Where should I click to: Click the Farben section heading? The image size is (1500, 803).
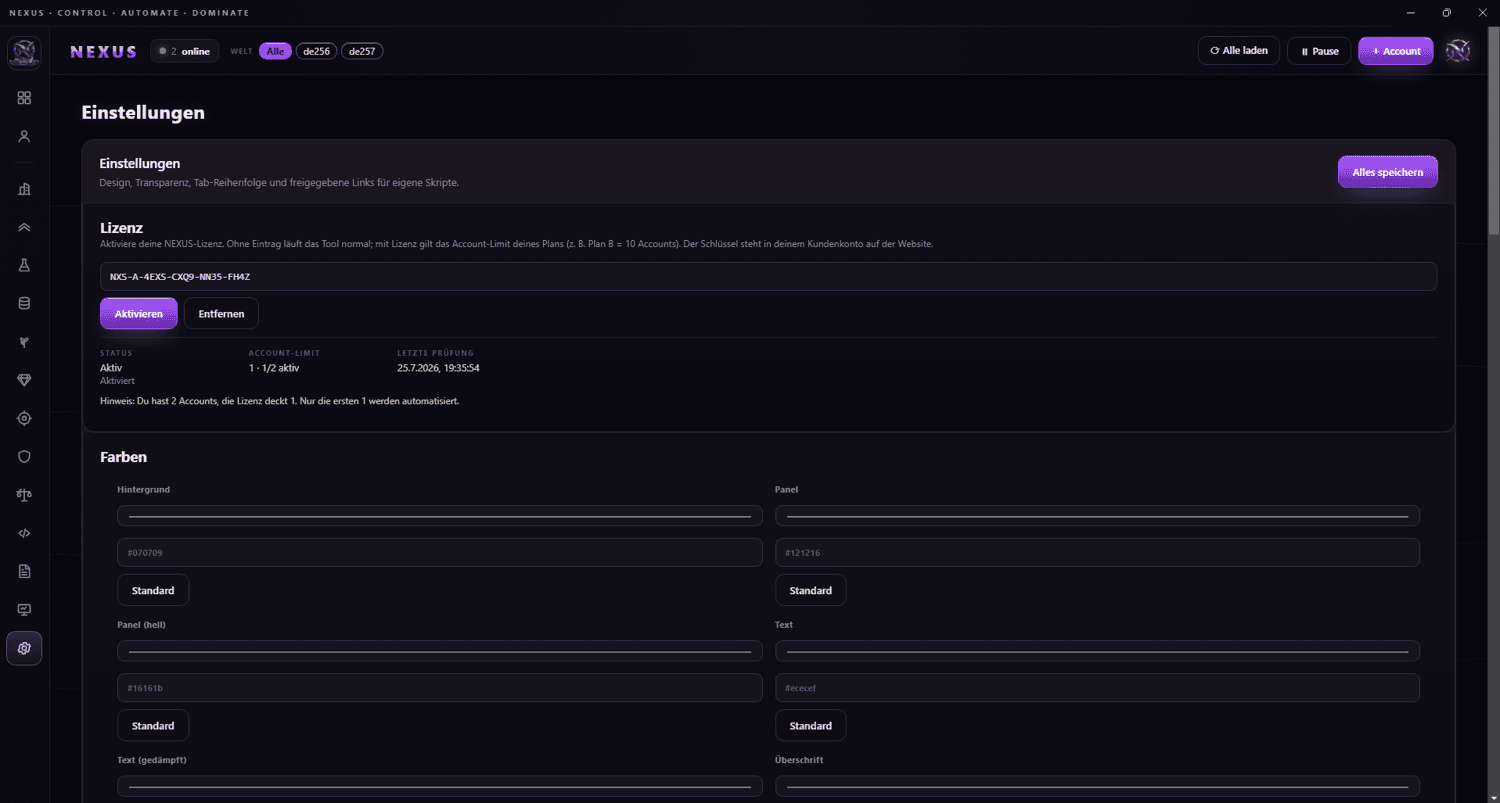(x=124, y=457)
